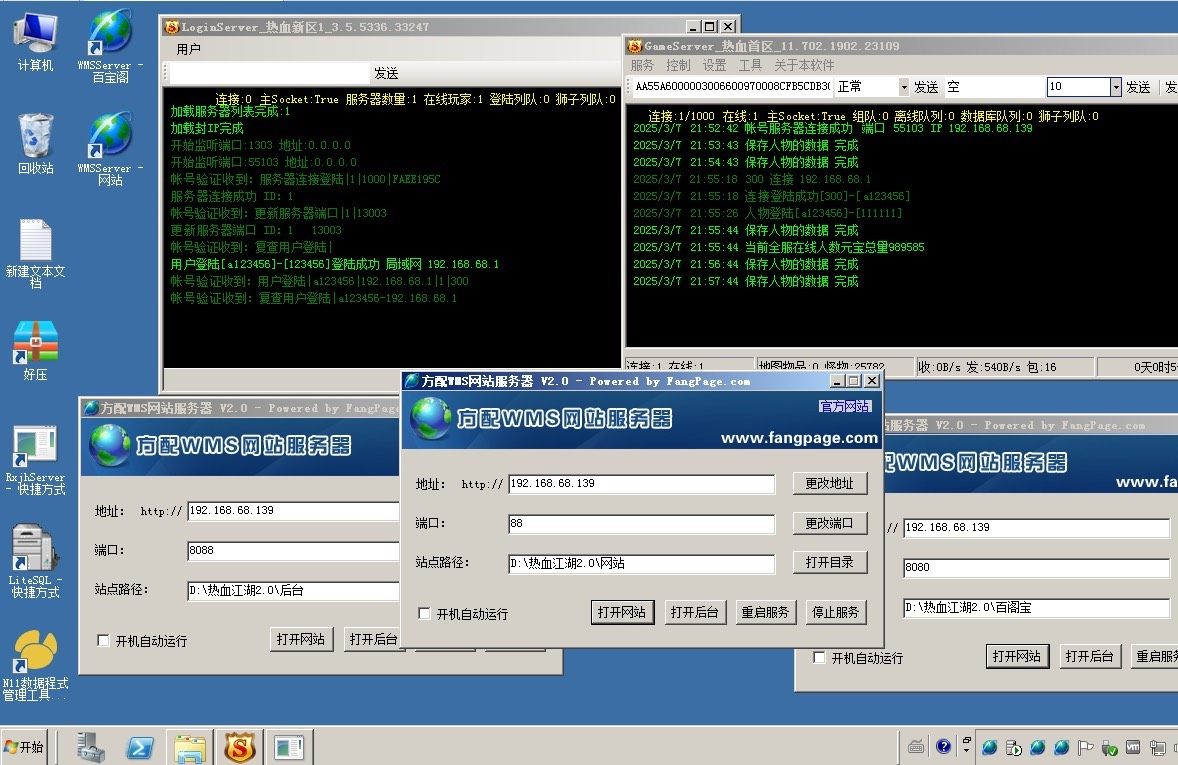Click 打开网站 in the right 百阁宝 WMS window
1178x765 pixels.
(1016, 657)
